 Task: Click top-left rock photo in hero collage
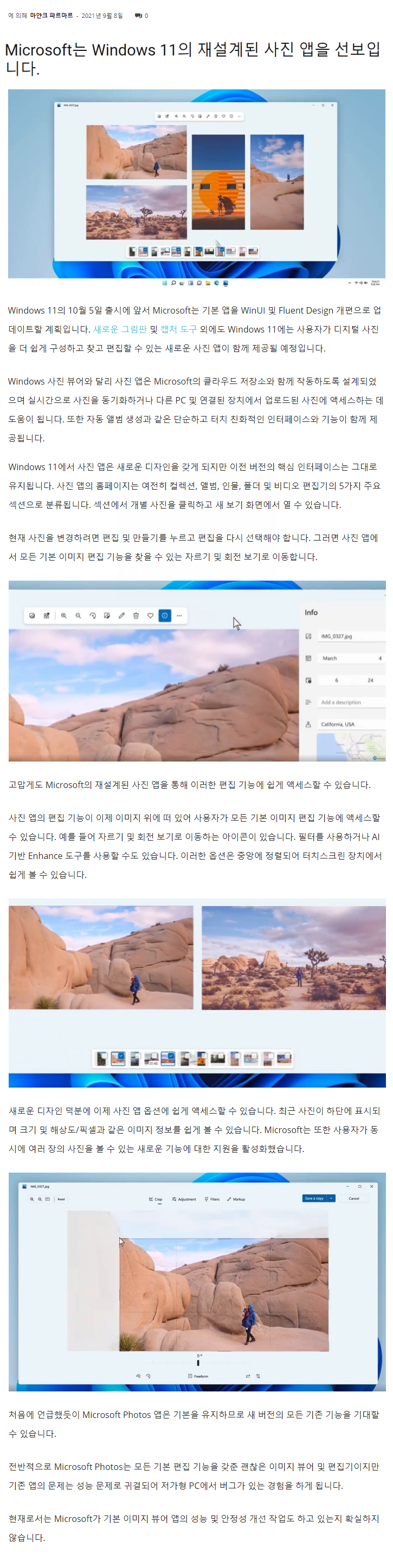(x=137, y=152)
